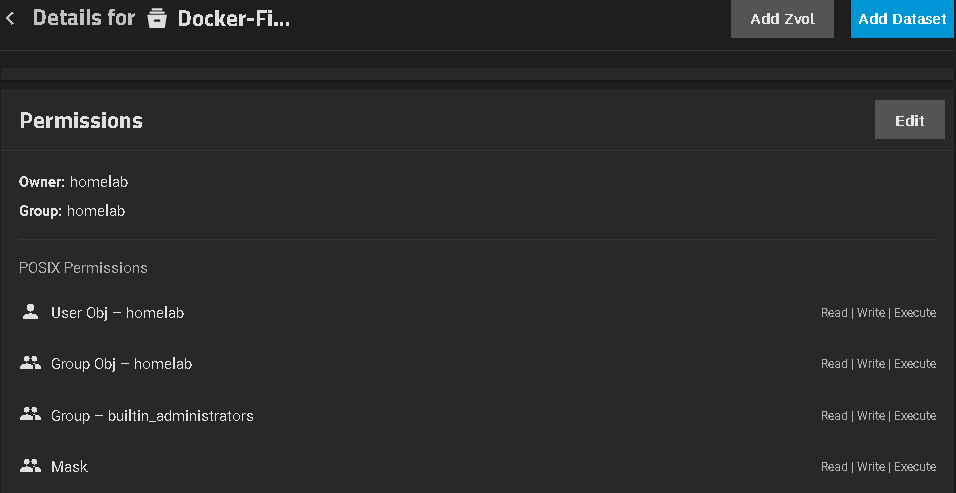Click the group icon next to Mask
The image size is (956, 493).
tap(30, 466)
